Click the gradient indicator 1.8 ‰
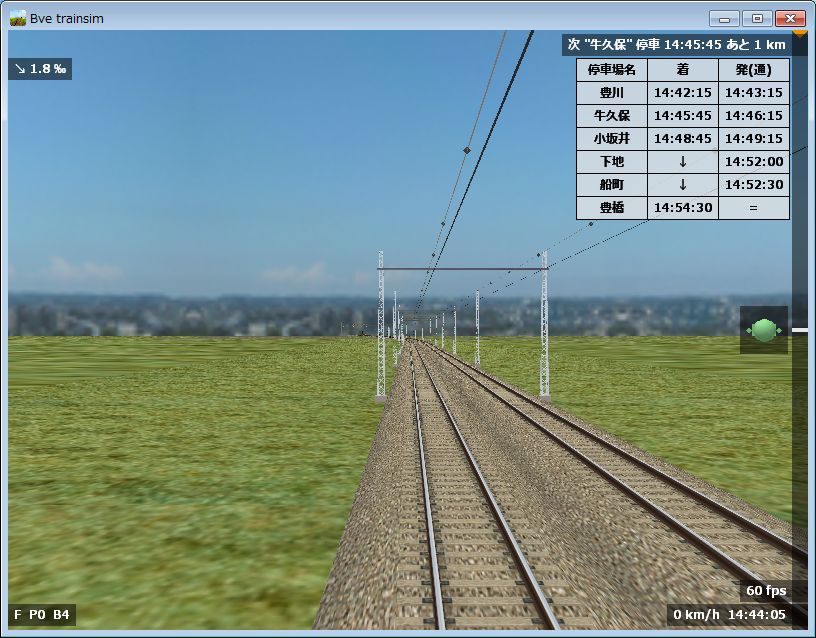The width and height of the screenshot is (816, 638). [x=40, y=69]
